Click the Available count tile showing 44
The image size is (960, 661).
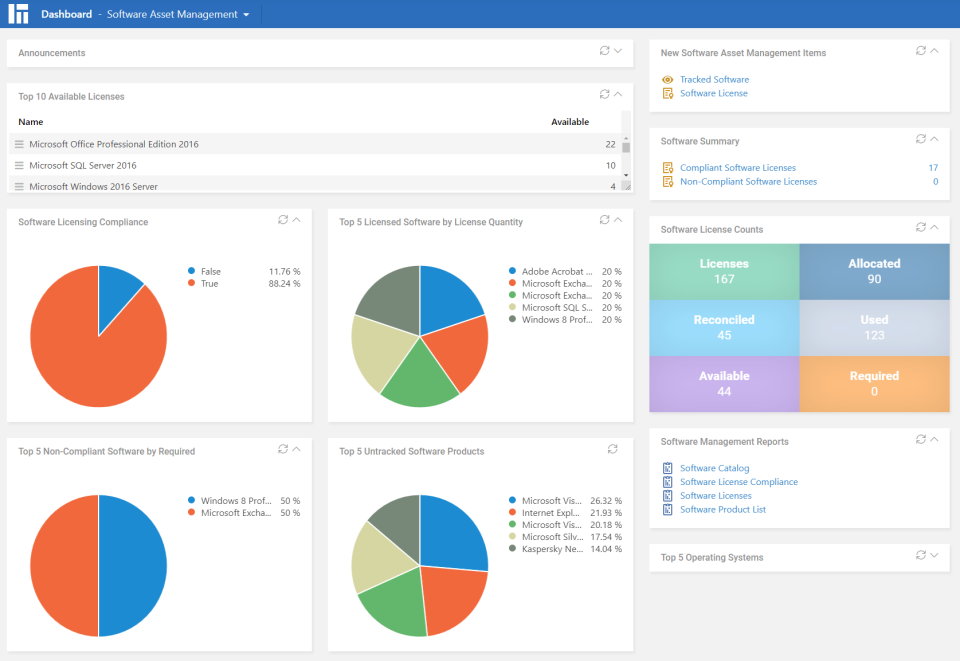tap(724, 383)
